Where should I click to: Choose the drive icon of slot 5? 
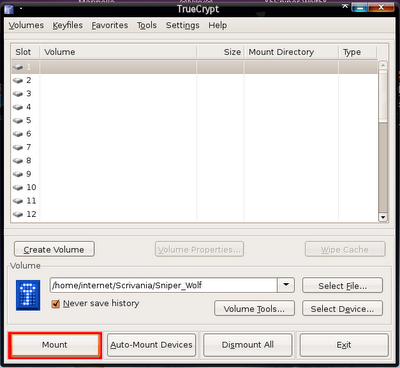[x=18, y=121]
